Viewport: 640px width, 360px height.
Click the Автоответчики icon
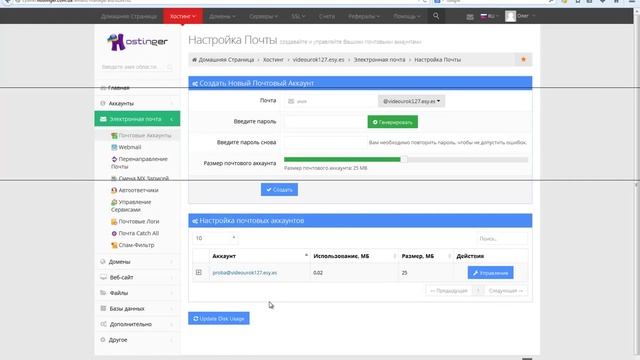coord(114,190)
